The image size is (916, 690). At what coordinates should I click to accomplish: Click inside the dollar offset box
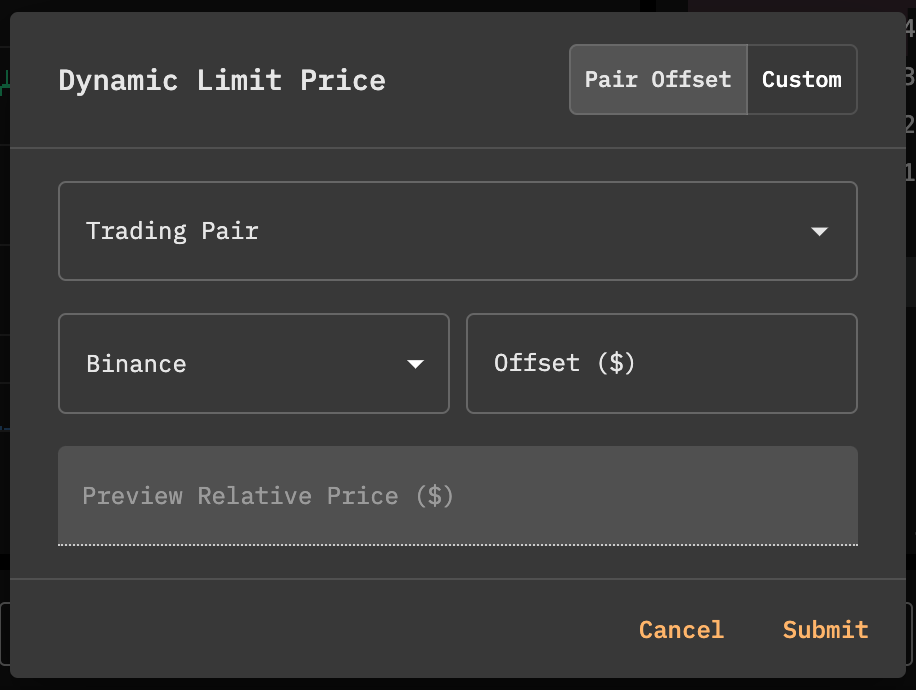661,364
